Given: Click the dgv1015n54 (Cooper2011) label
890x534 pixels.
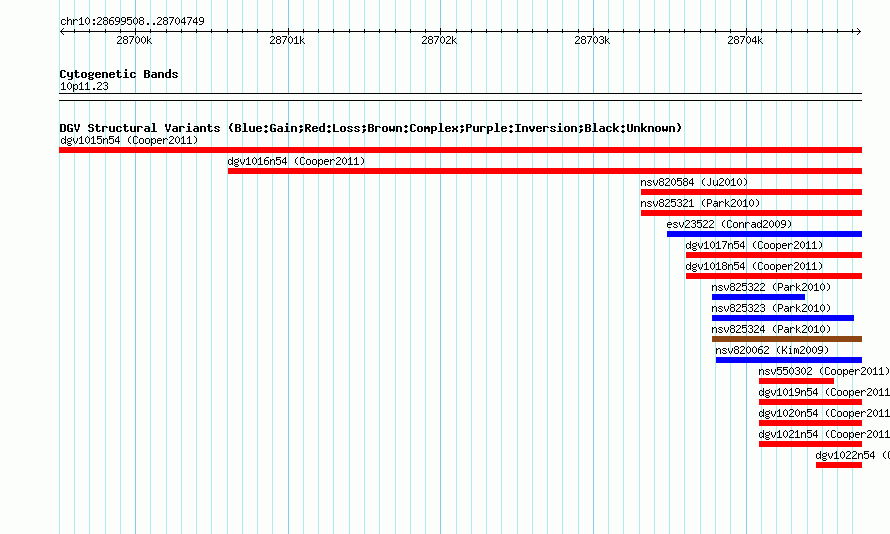Looking at the screenshot, I should (x=129, y=140).
